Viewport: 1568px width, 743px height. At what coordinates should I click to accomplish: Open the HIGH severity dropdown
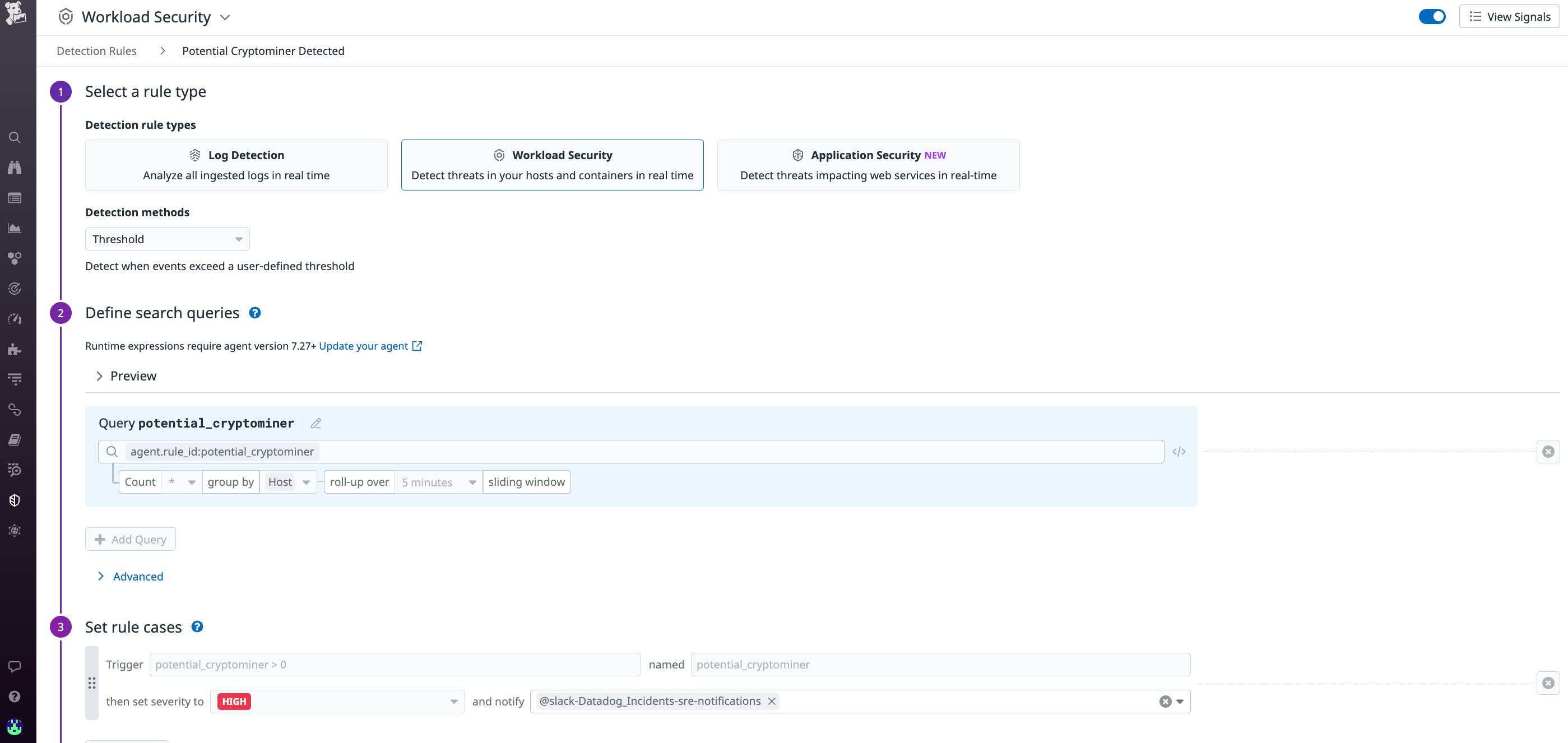(x=337, y=702)
